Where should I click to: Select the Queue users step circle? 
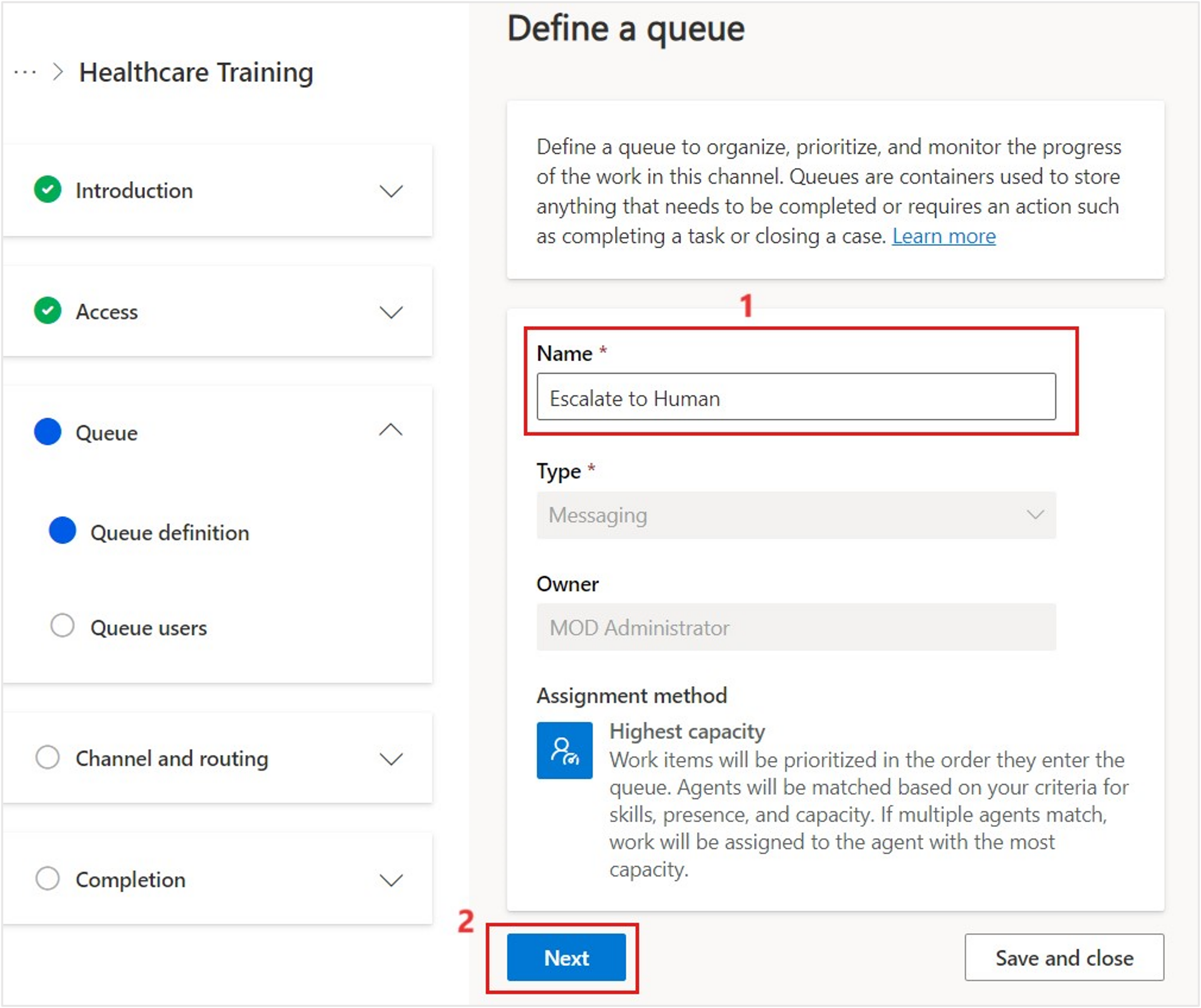(x=62, y=625)
